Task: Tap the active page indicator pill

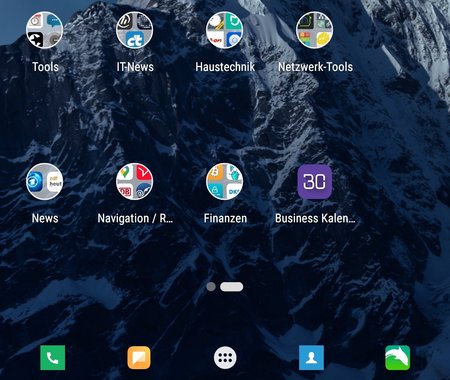Action: 232,287
